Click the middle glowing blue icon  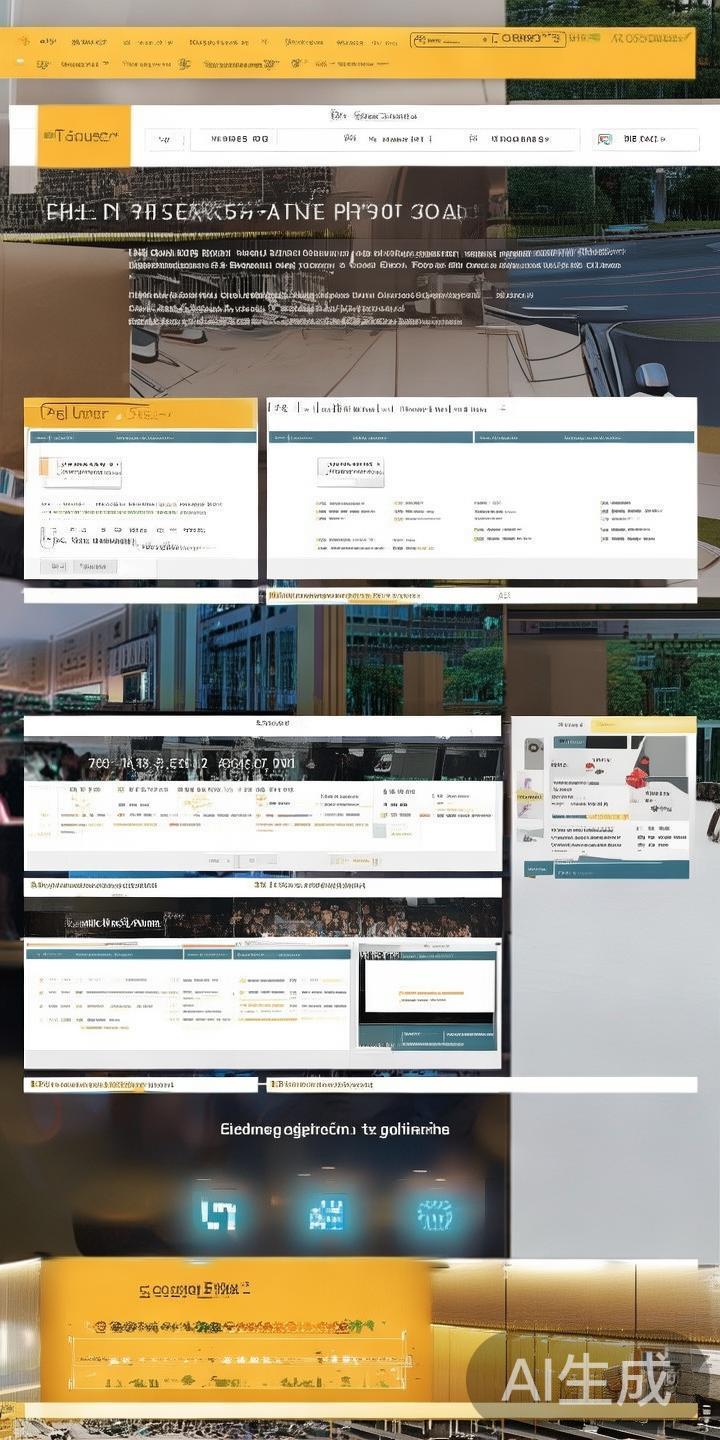point(326,1214)
